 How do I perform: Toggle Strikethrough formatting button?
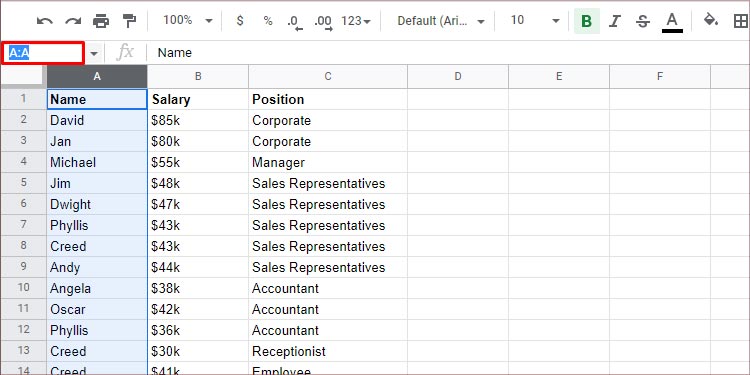coord(643,21)
